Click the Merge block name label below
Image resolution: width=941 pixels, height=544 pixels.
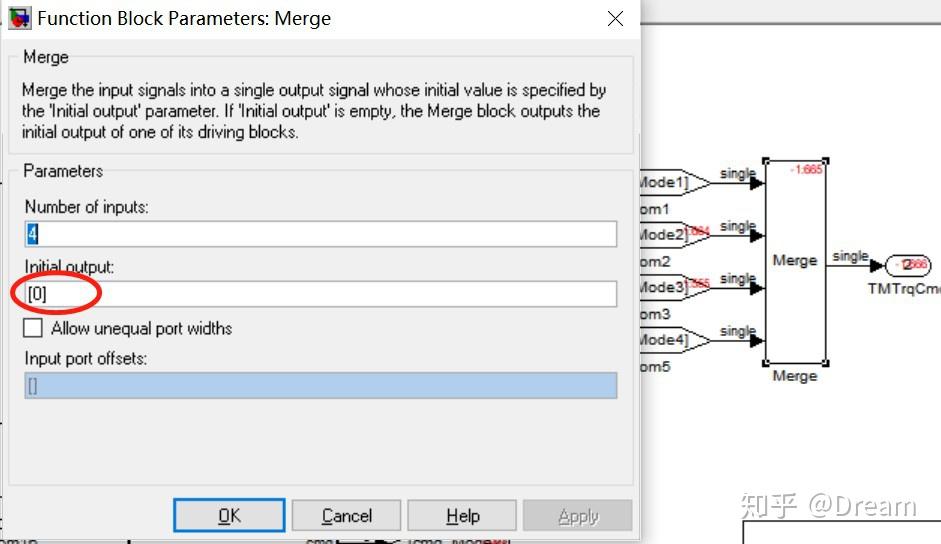(x=795, y=376)
